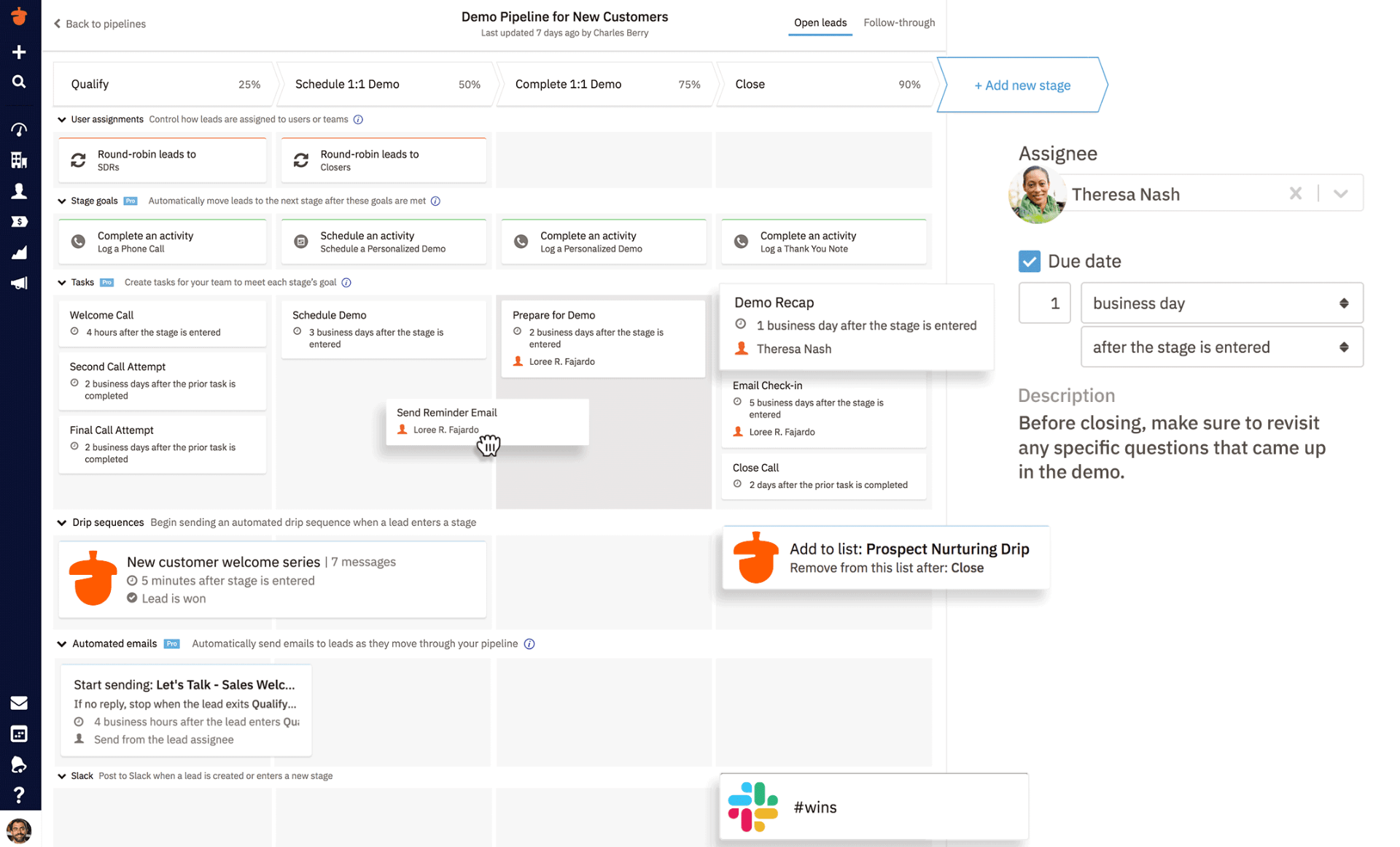This screenshot has height=847, width=1400.
Task: Open the acorn logo home icon
Action: pyautogui.click(x=19, y=16)
